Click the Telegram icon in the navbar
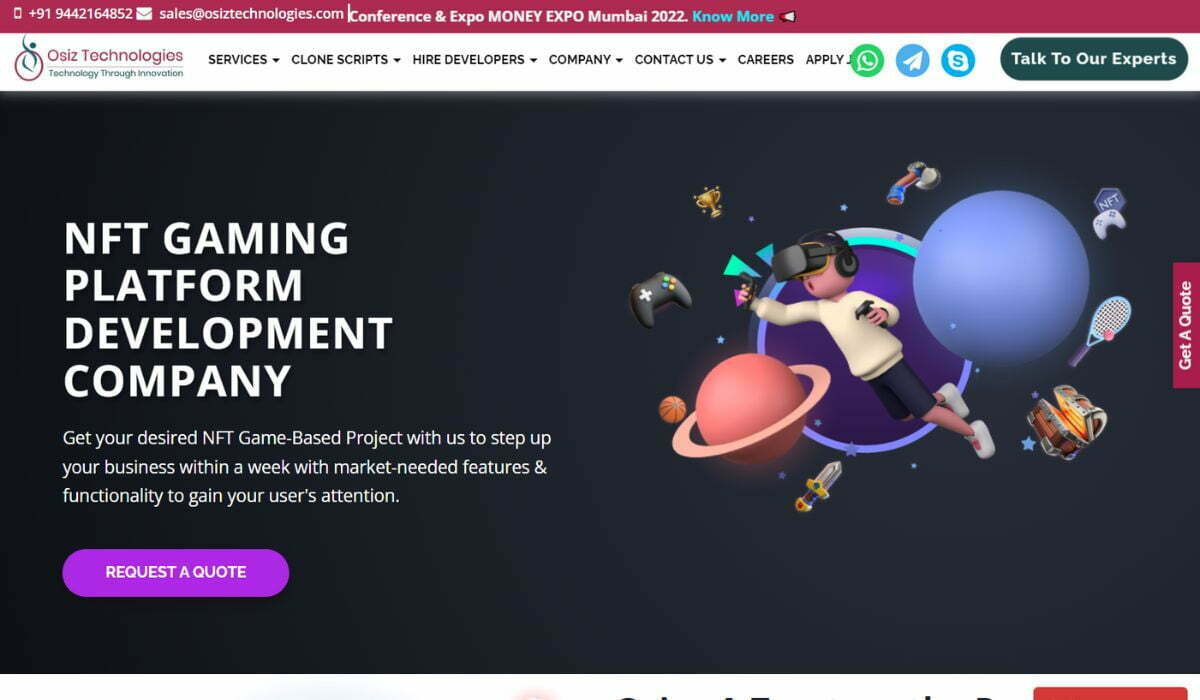This screenshot has width=1200, height=700. click(913, 60)
